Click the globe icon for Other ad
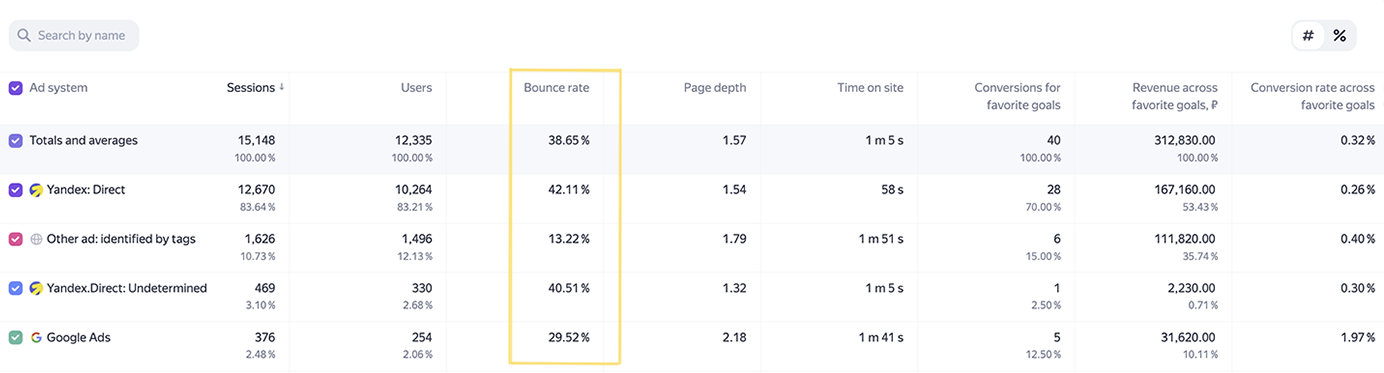Viewport: 1384px width, 373px height. click(36, 239)
